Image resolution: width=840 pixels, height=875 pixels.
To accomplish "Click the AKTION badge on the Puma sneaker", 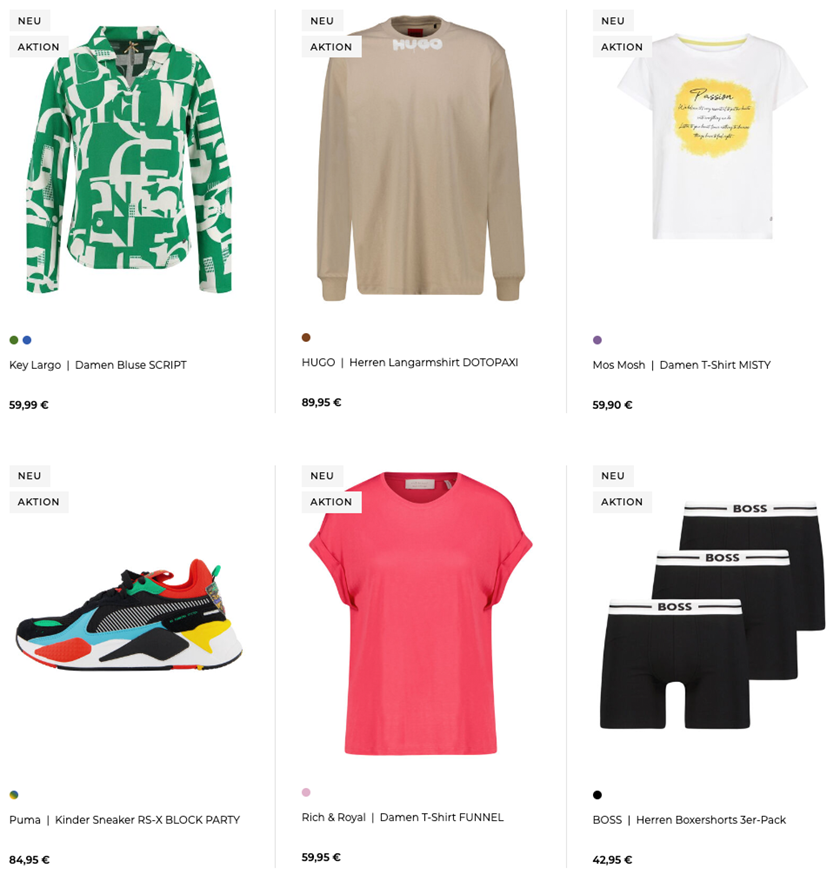I will [39, 502].
